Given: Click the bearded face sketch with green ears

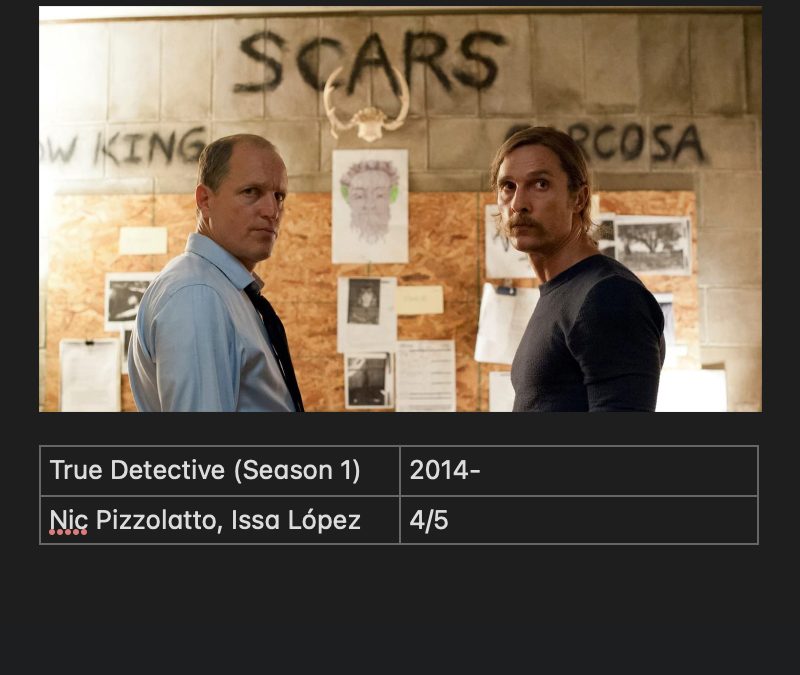Looking at the screenshot, I should point(370,206).
